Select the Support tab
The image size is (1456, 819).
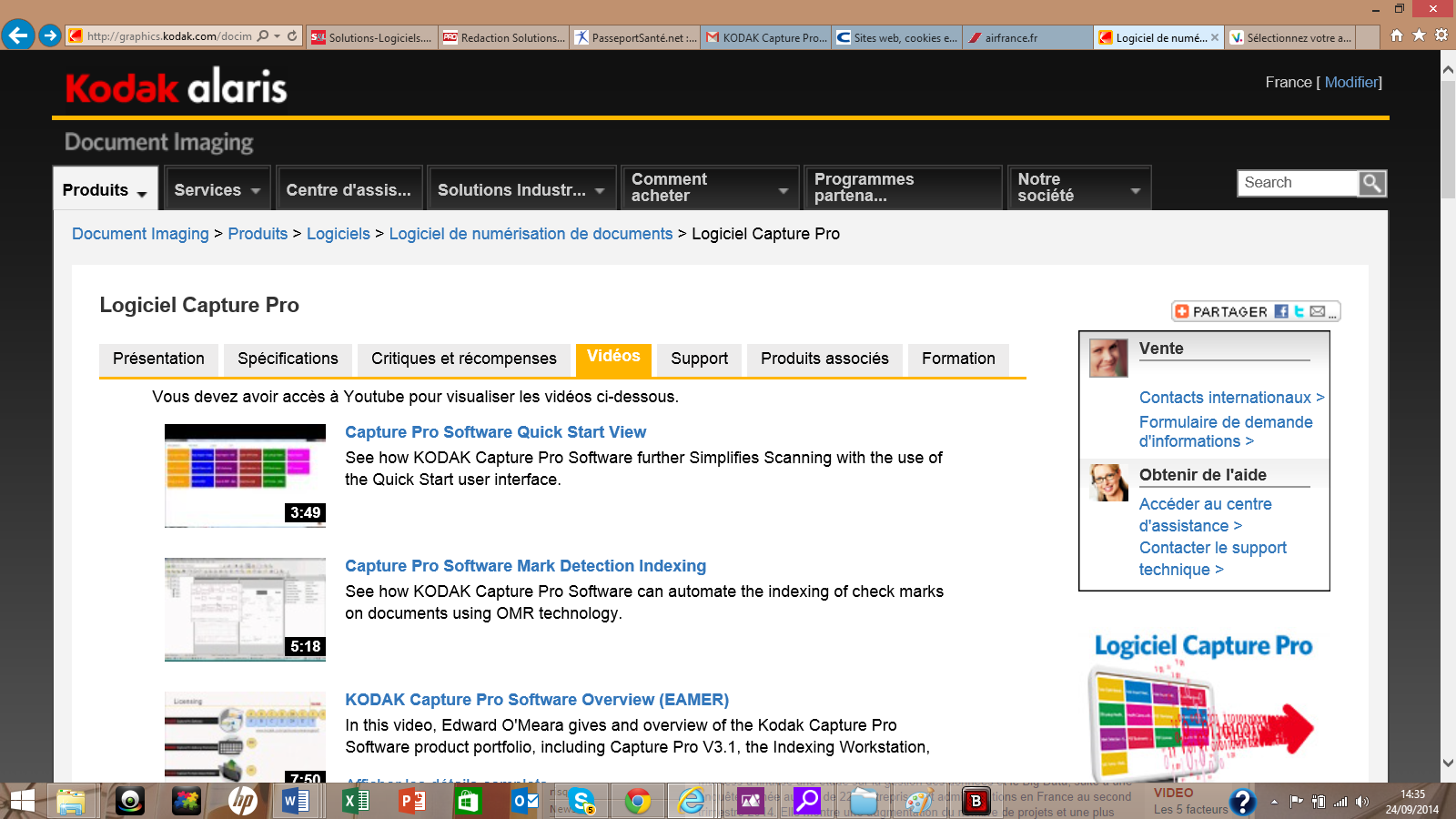(x=699, y=359)
